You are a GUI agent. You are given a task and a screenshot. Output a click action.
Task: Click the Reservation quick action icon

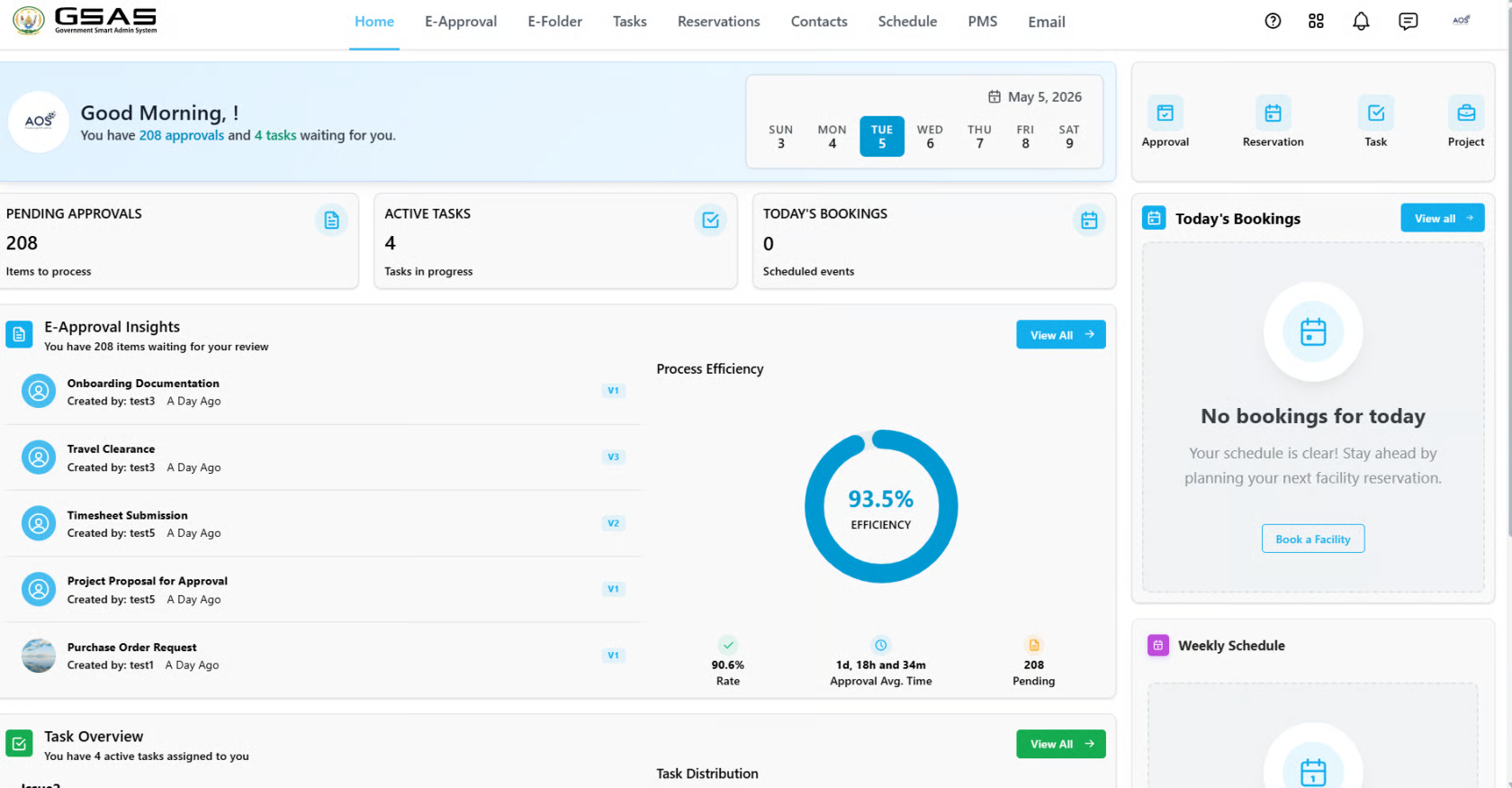(1273, 113)
